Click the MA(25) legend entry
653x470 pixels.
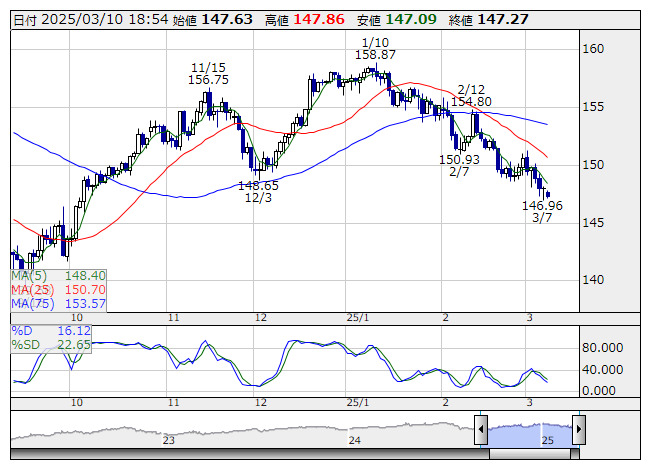[58, 289]
